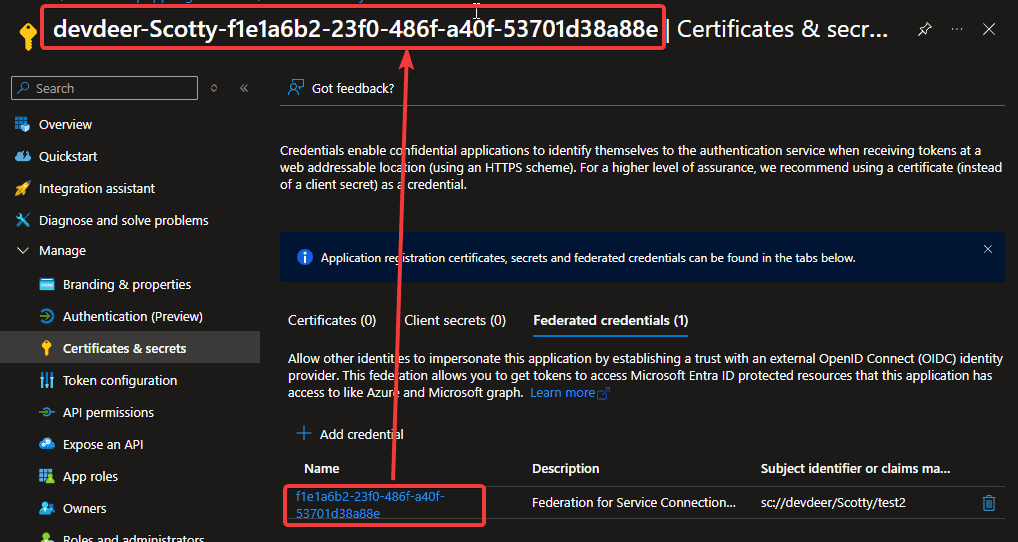Open Integration assistant
The height and width of the screenshot is (542, 1018).
coord(97,188)
